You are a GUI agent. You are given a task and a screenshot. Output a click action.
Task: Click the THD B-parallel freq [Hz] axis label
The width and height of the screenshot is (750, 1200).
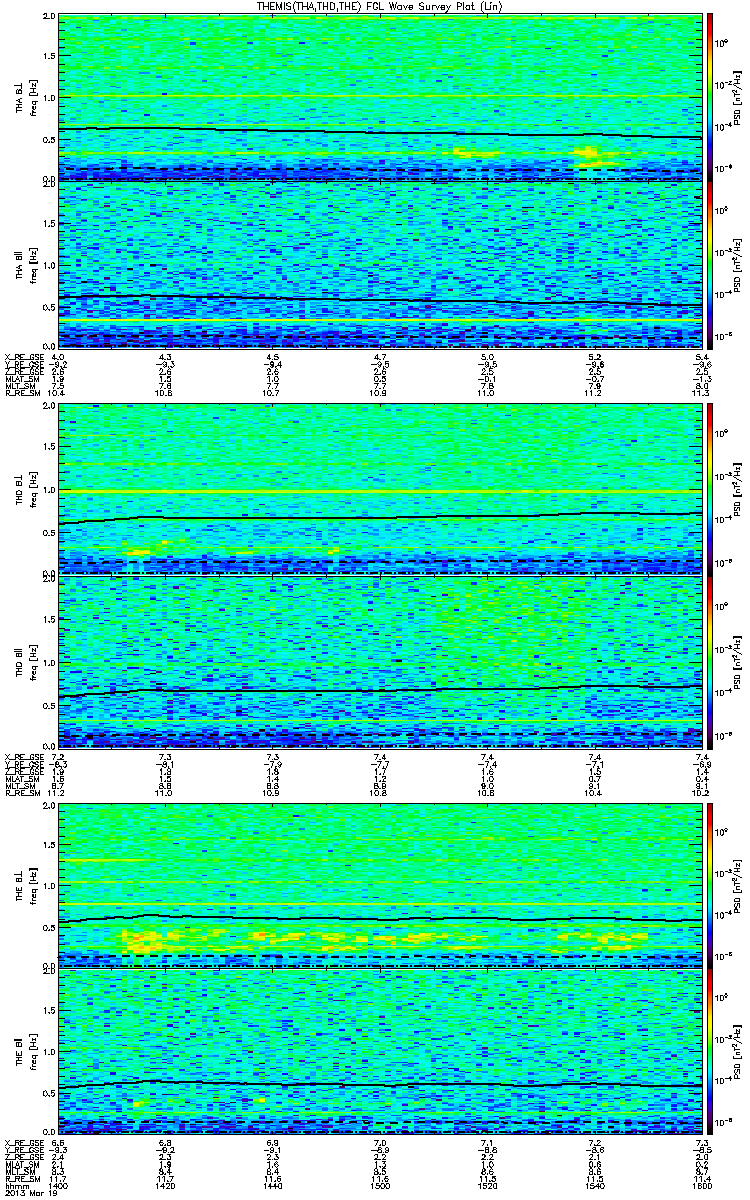click(33, 661)
